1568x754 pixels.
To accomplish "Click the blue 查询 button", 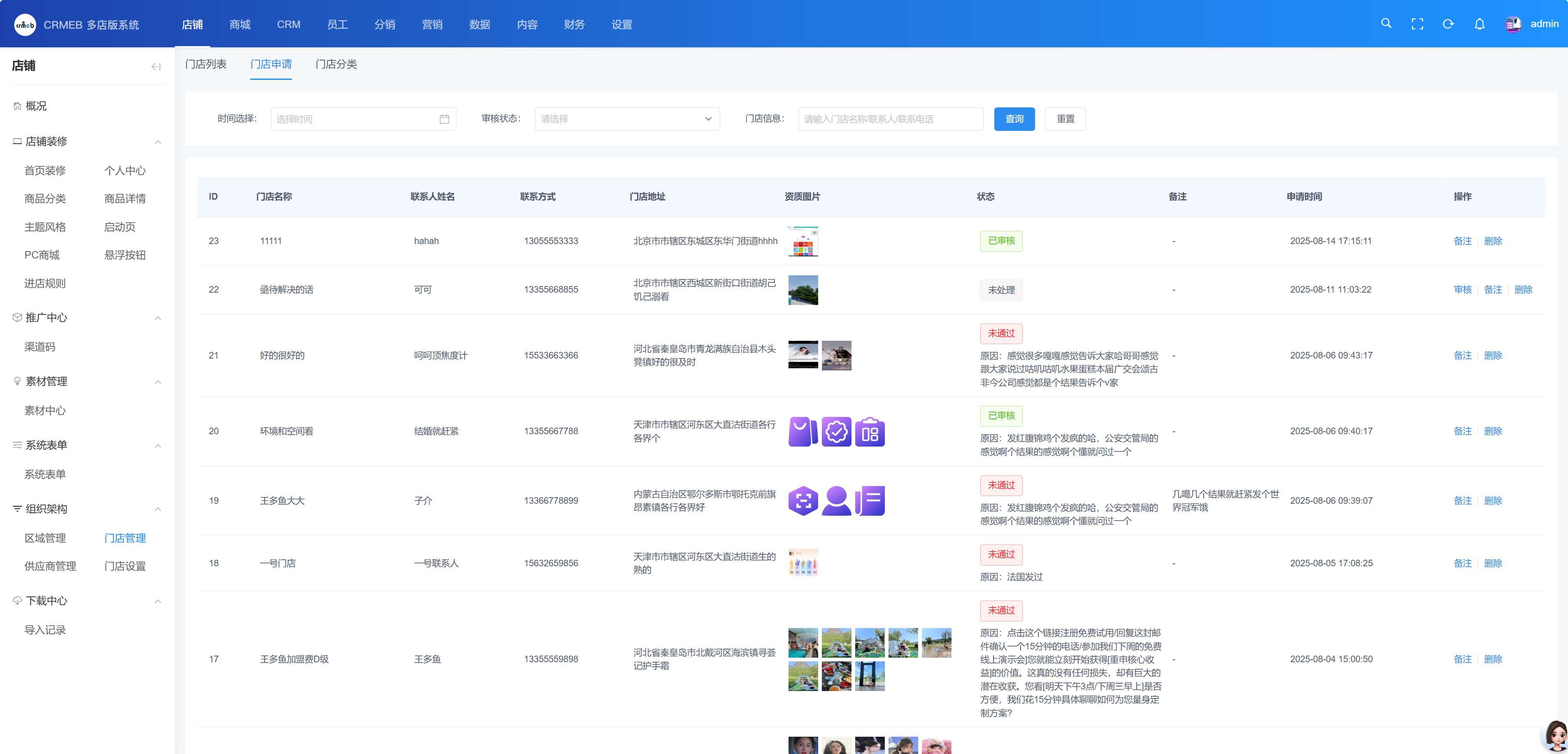I will pos(1014,119).
